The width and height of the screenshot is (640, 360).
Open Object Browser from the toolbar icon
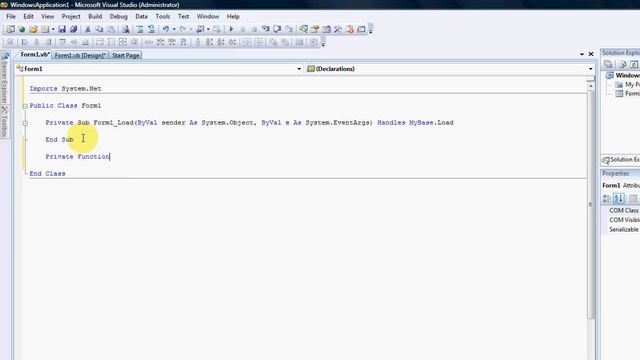(x=327, y=29)
